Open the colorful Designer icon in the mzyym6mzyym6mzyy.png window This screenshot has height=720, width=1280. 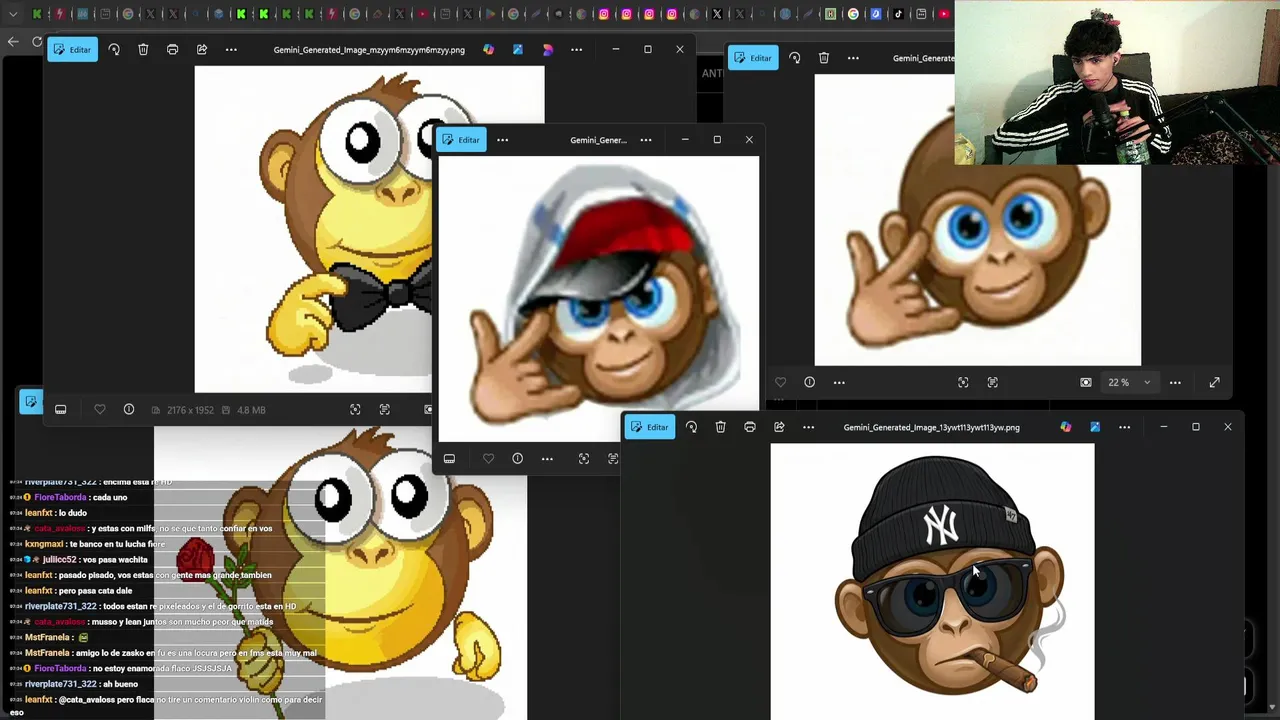(x=488, y=49)
